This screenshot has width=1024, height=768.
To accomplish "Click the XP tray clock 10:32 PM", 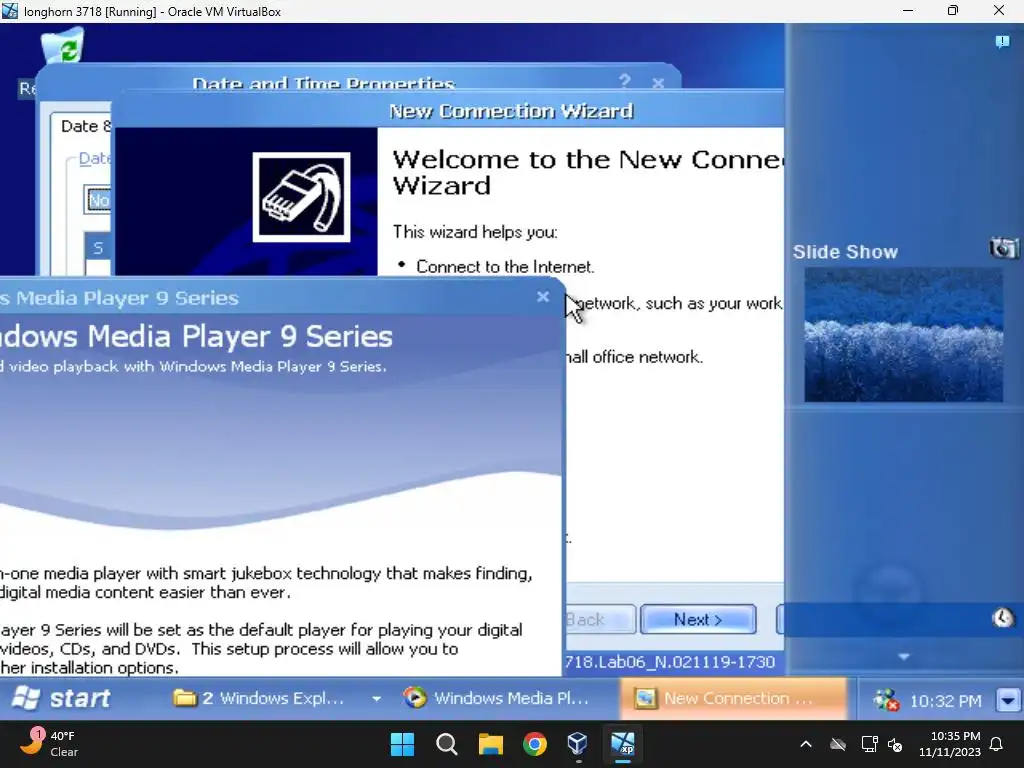I will (x=945, y=701).
